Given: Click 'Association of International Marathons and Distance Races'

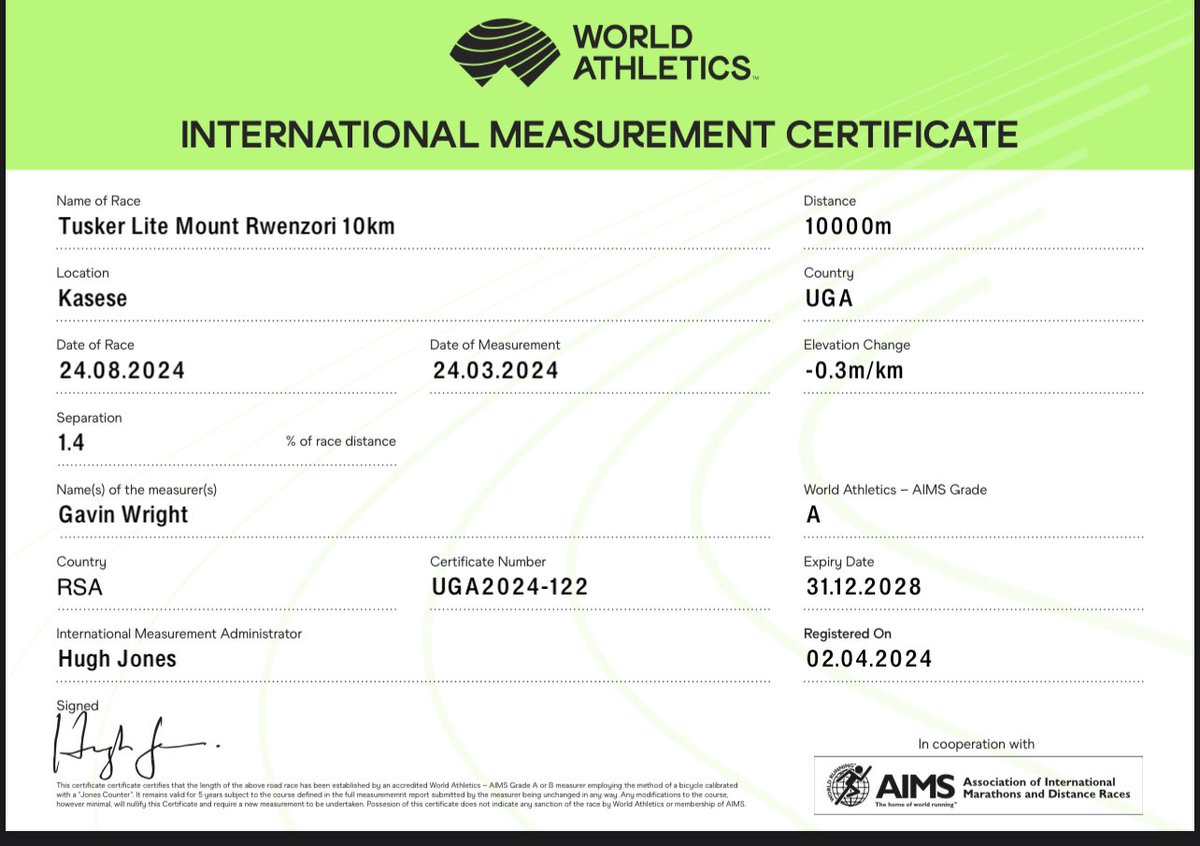Looking at the screenshot, I should [x=1046, y=787].
